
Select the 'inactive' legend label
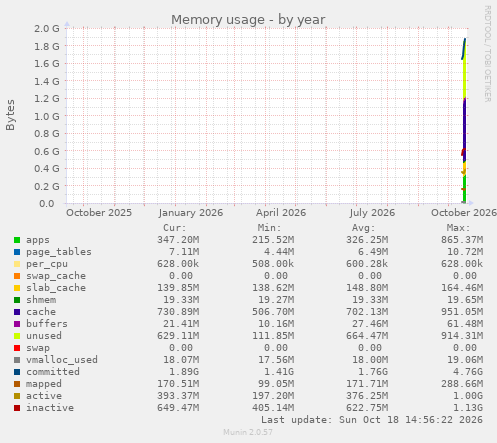click(x=50, y=408)
